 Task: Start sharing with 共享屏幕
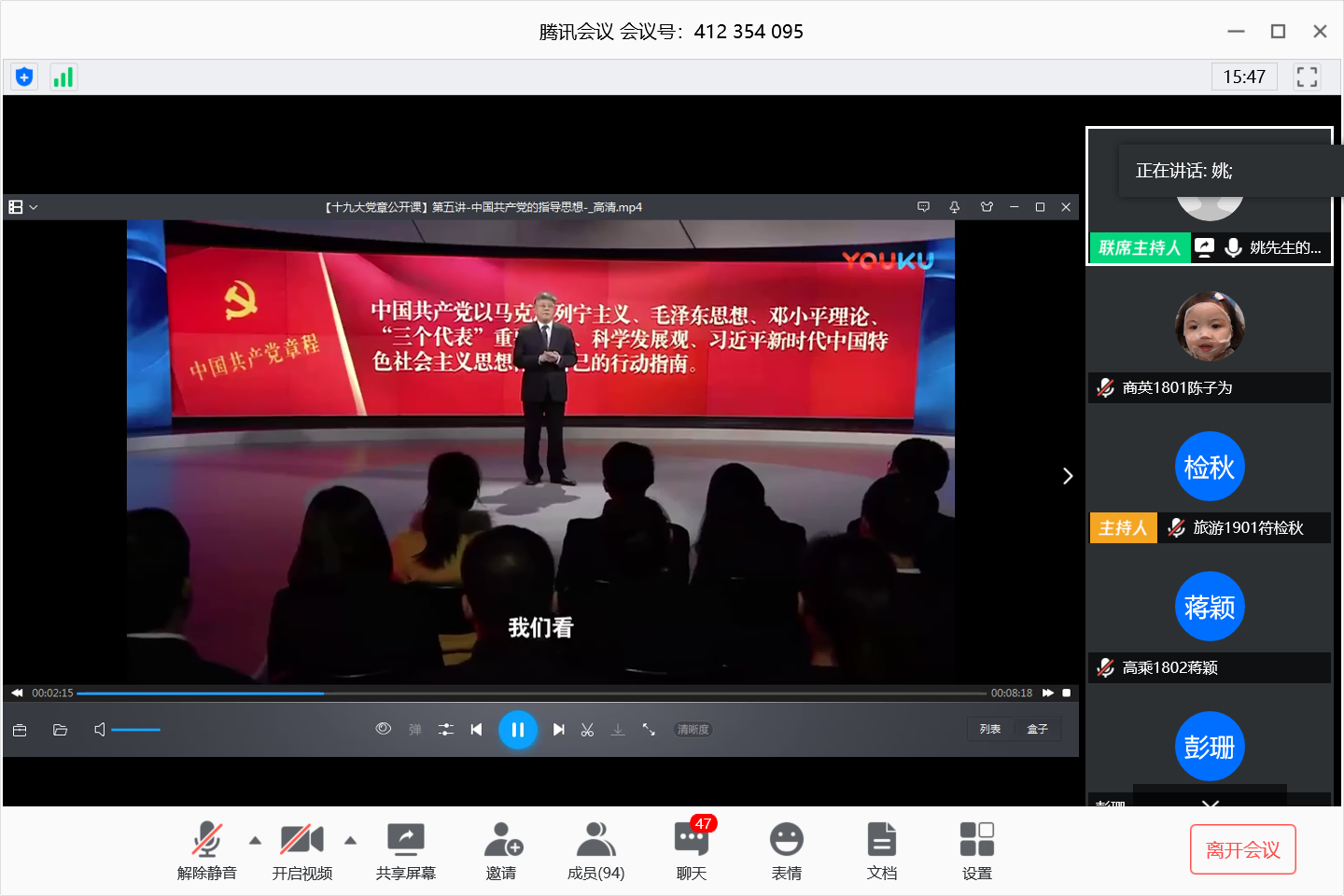click(x=405, y=848)
